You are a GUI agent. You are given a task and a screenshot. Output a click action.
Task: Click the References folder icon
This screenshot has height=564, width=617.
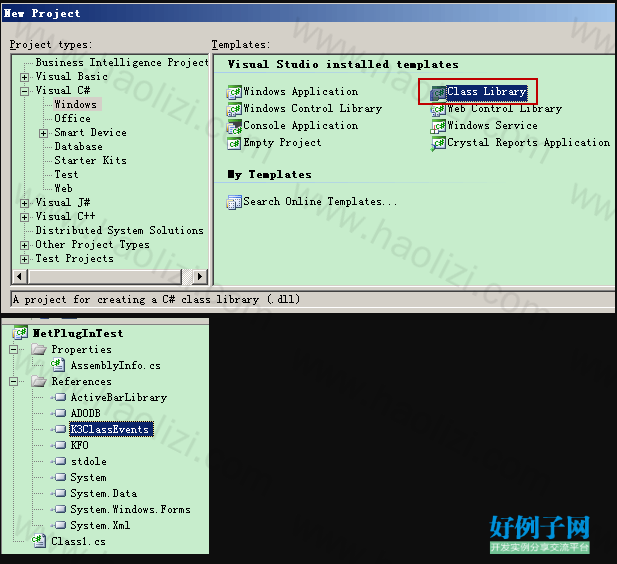39,381
